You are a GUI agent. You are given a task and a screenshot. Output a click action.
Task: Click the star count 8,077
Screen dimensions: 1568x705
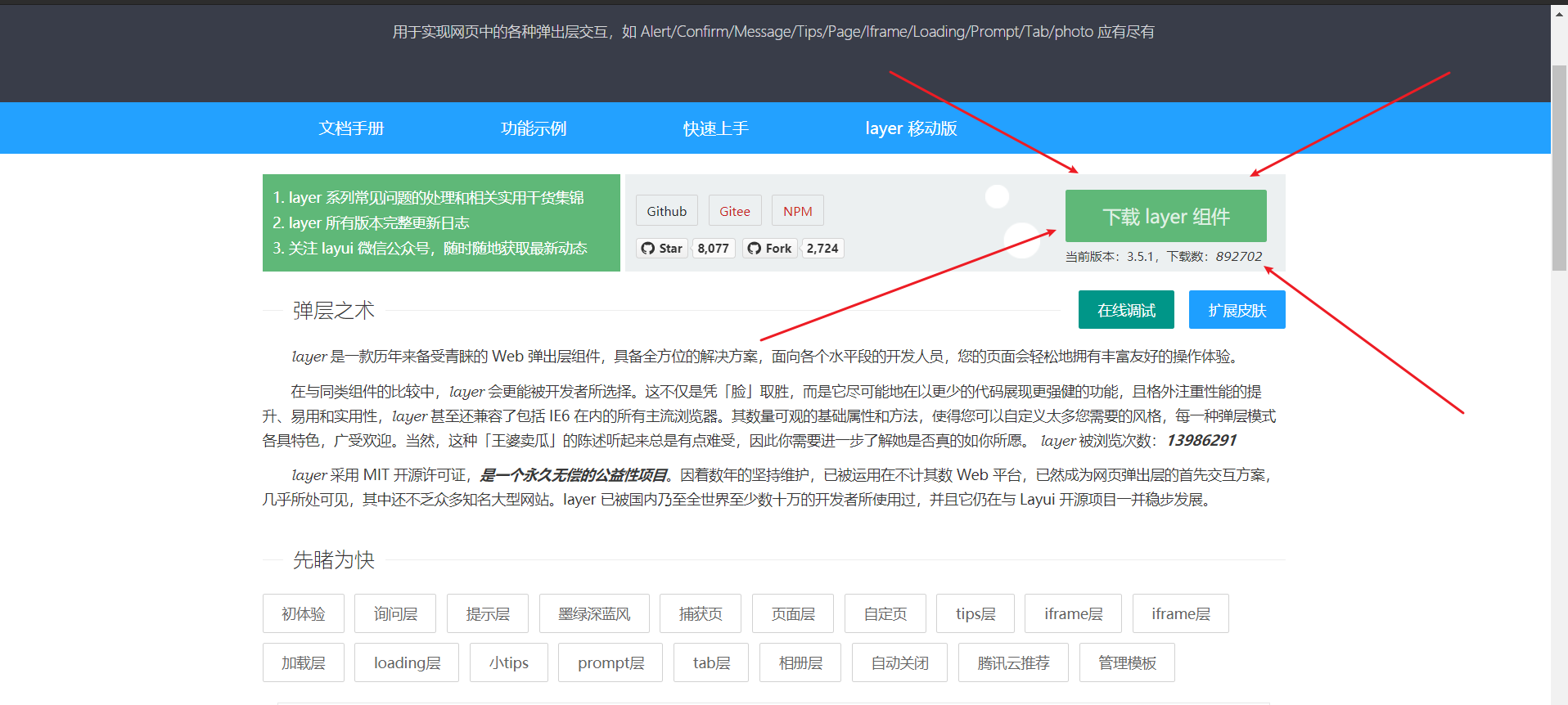[x=713, y=248]
